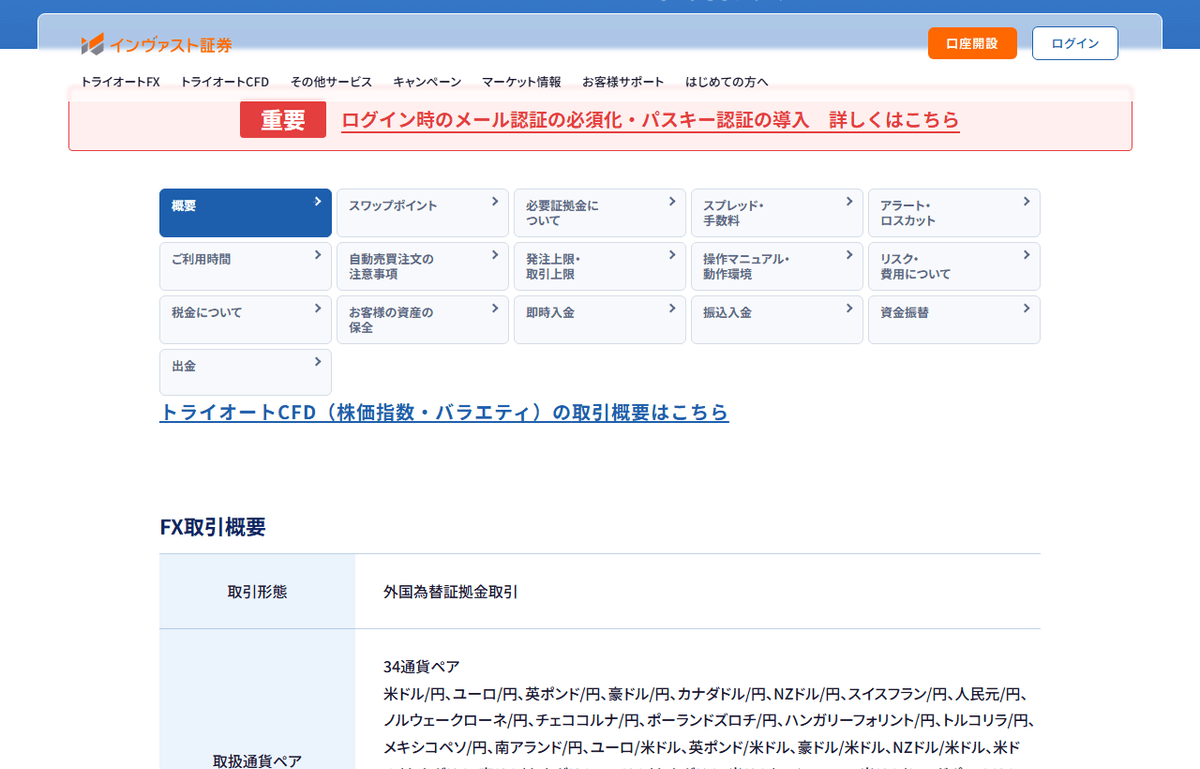Open the login mail authentication notice link
1200x769 pixels.
(650, 120)
